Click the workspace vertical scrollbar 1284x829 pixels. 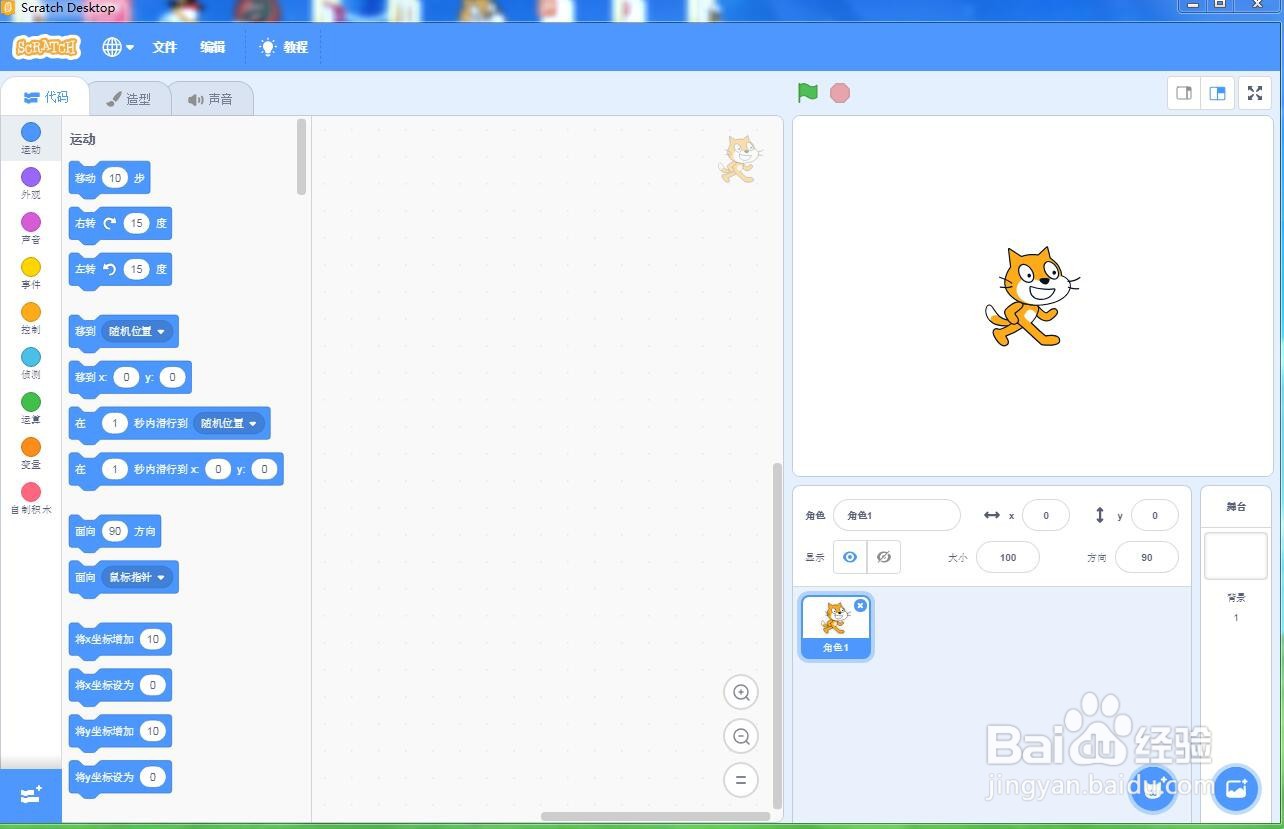tap(778, 635)
